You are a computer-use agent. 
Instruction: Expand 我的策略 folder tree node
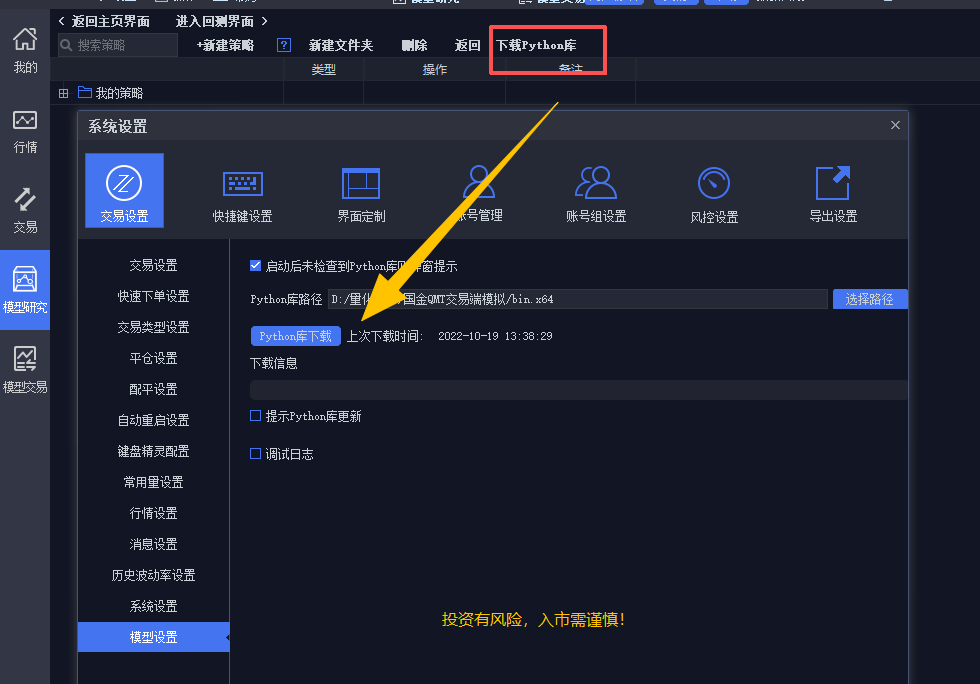[x=64, y=93]
